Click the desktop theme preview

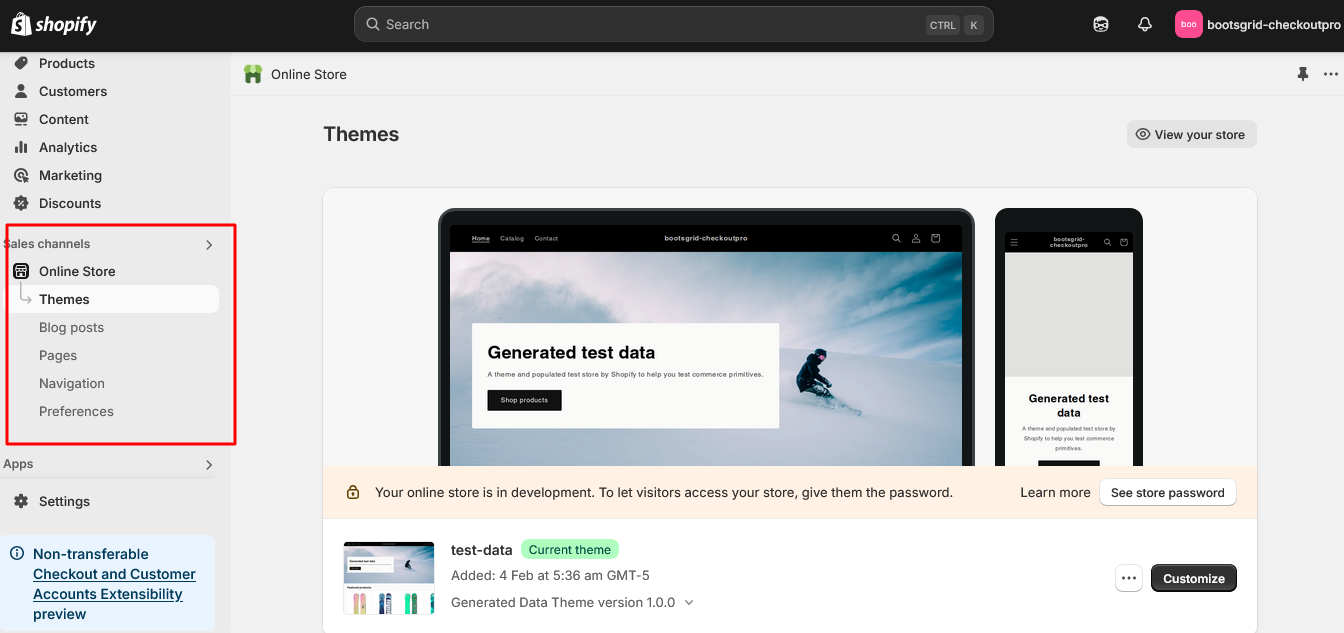click(706, 337)
